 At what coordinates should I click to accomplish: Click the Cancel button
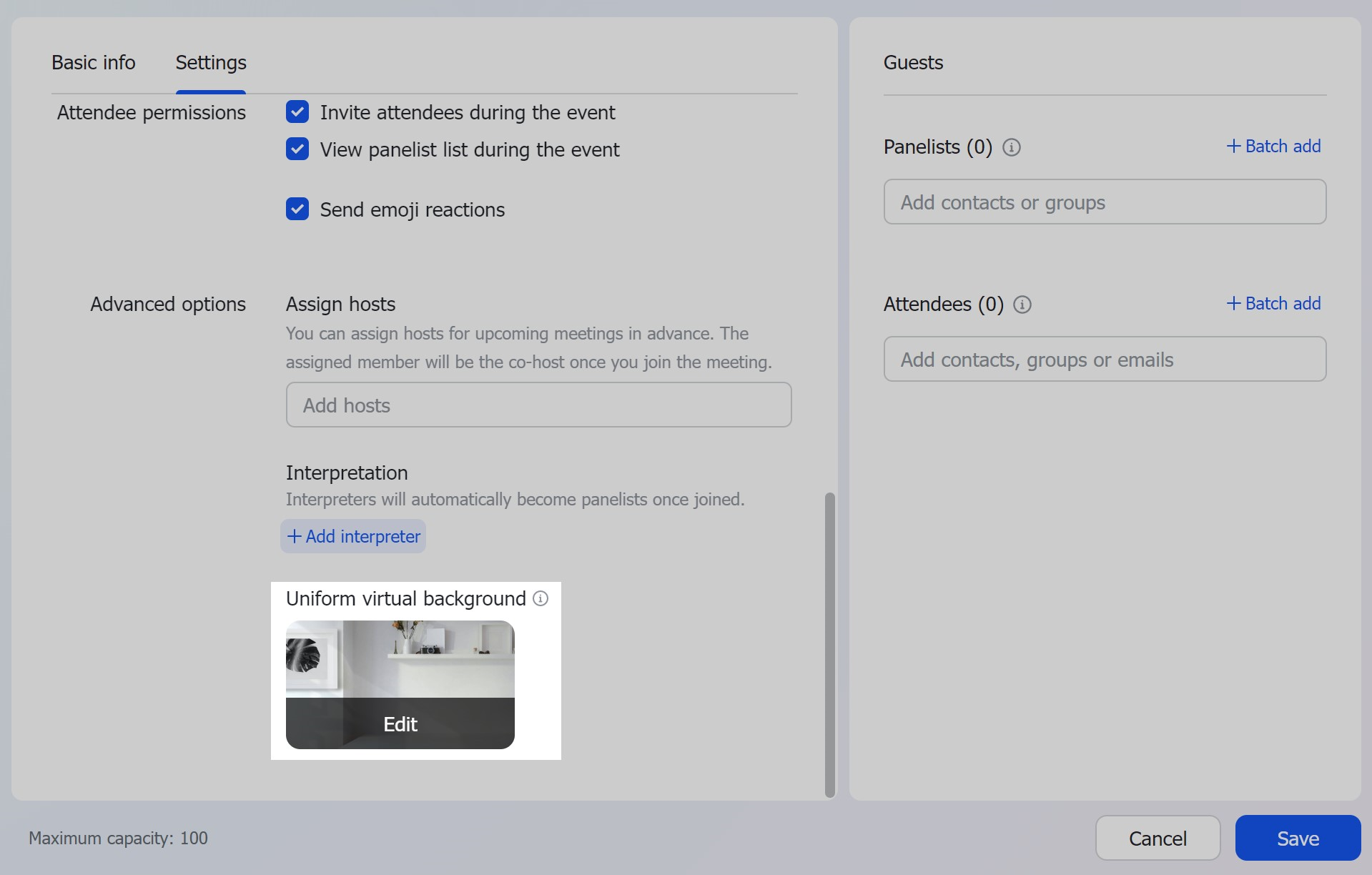(1157, 838)
